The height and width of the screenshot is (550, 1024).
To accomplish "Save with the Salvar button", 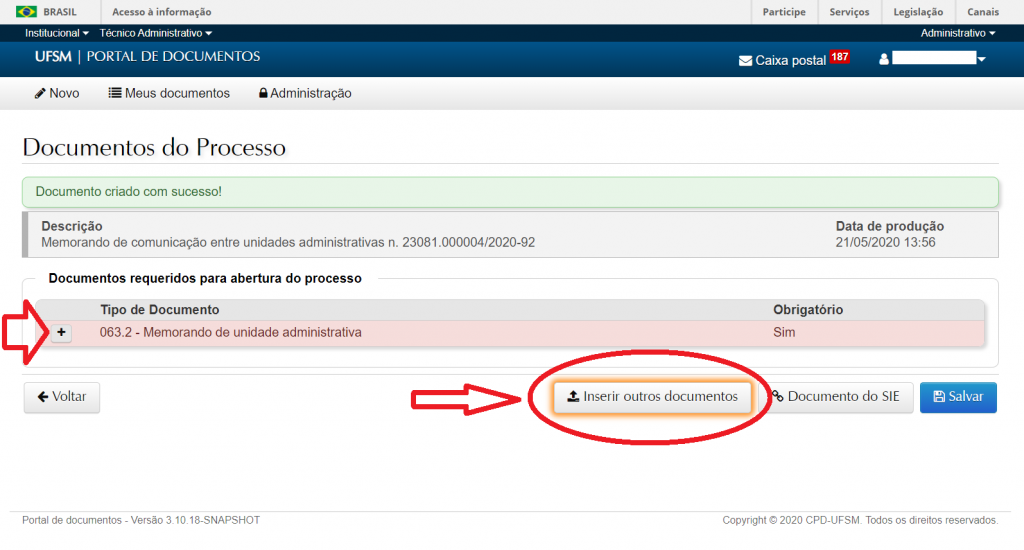I will pos(958,397).
